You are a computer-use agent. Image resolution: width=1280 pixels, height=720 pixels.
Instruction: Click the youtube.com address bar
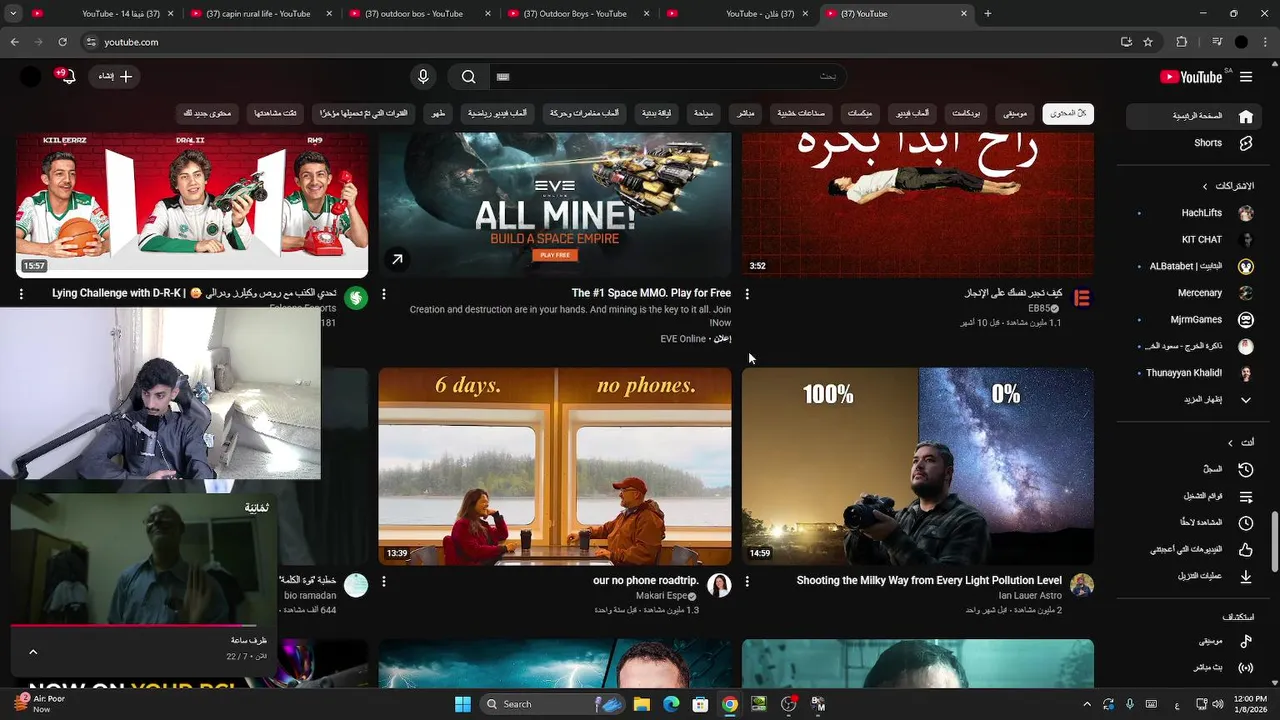click(600, 42)
